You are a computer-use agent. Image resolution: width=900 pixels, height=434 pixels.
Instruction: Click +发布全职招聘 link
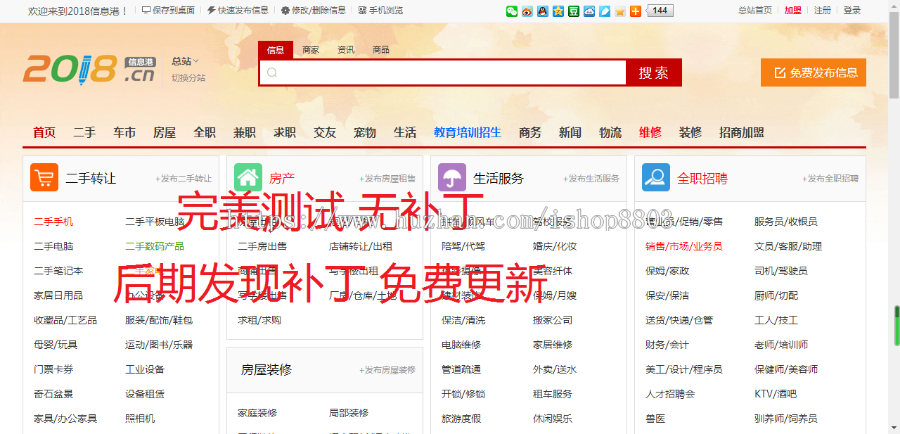coord(830,179)
